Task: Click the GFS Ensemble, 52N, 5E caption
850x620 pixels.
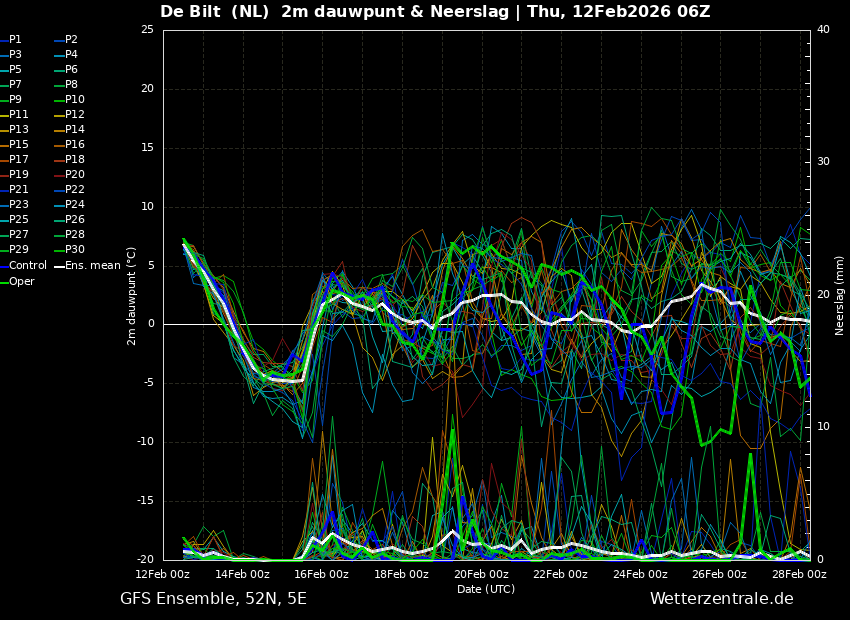Action: (x=213, y=599)
